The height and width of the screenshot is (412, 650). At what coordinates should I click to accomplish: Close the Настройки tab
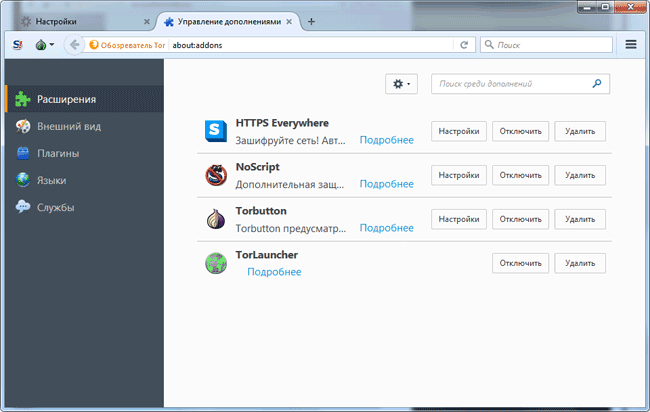tap(147, 22)
